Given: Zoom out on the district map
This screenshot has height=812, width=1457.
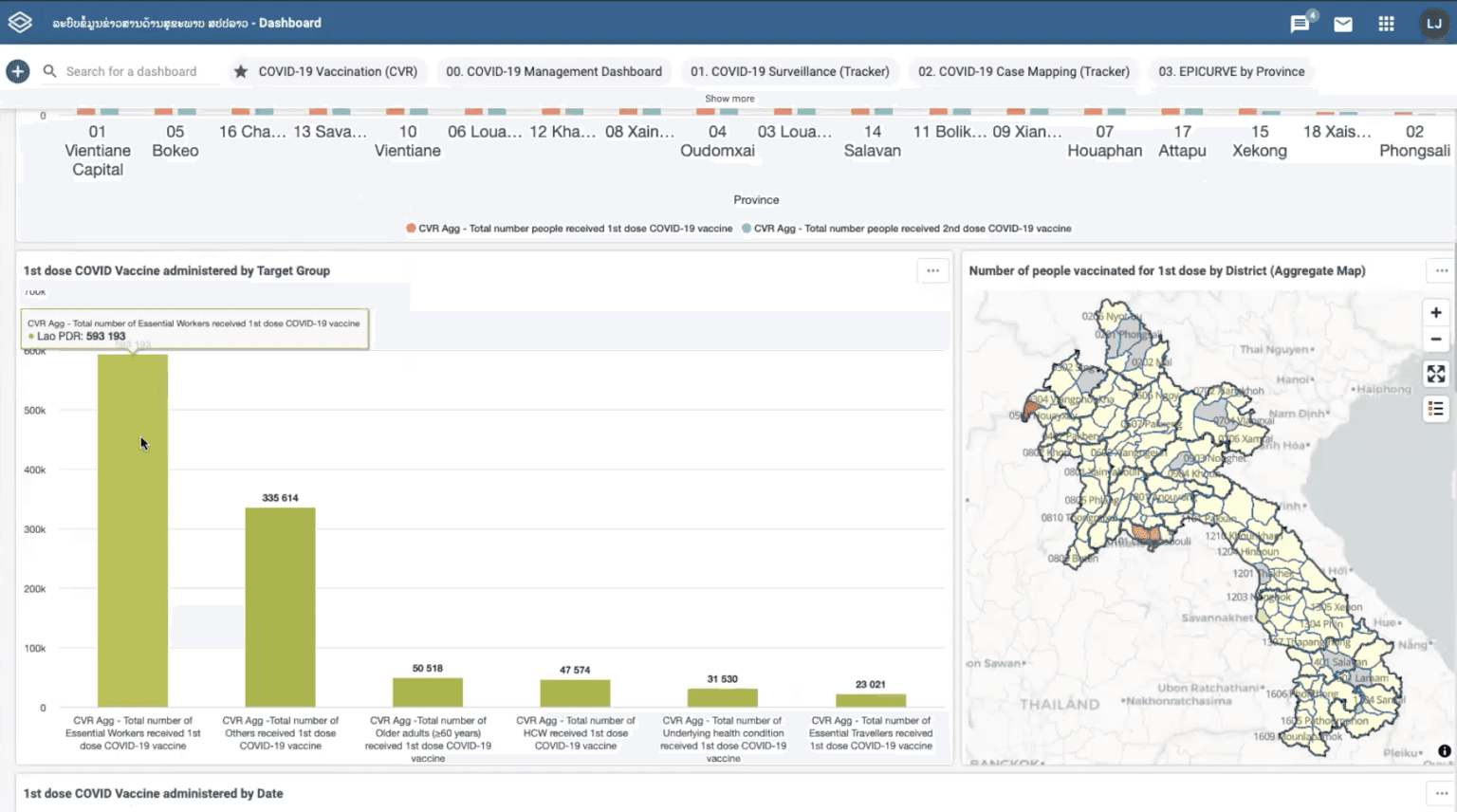Looking at the screenshot, I should point(1436,339).
